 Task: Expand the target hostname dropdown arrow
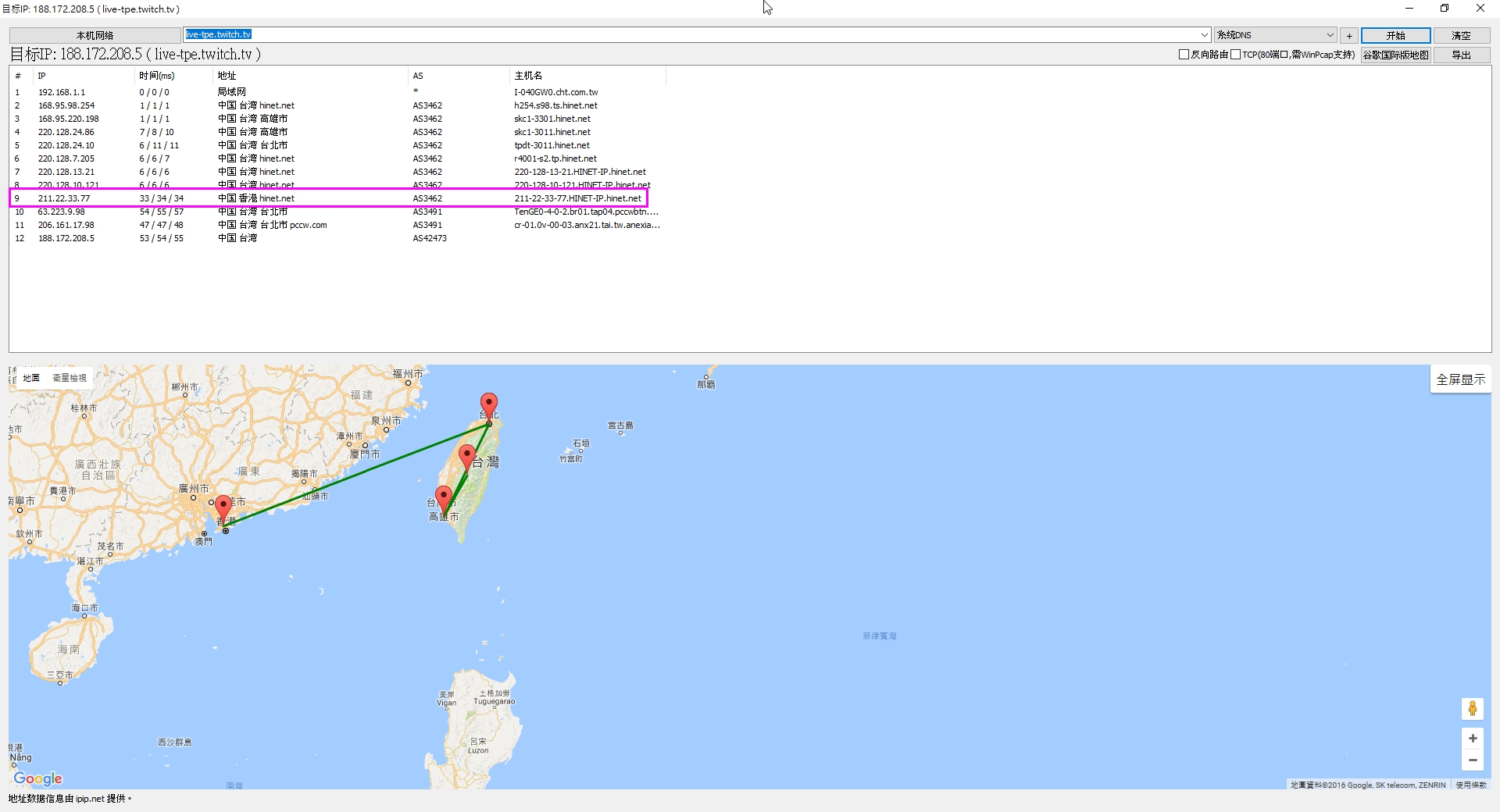click(x=1204, y=35)
